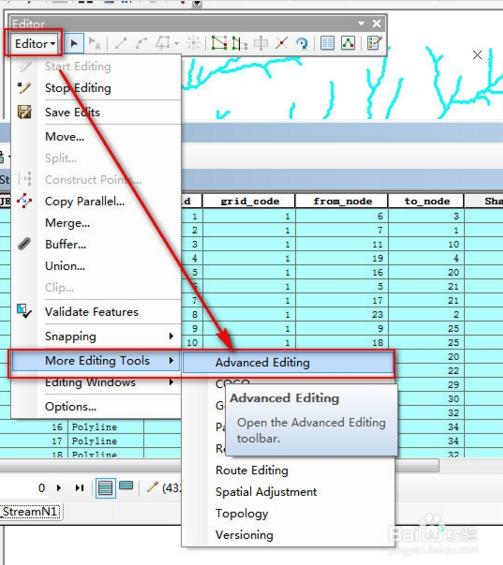Open the Attributes window icon

[x=327, y=43]
